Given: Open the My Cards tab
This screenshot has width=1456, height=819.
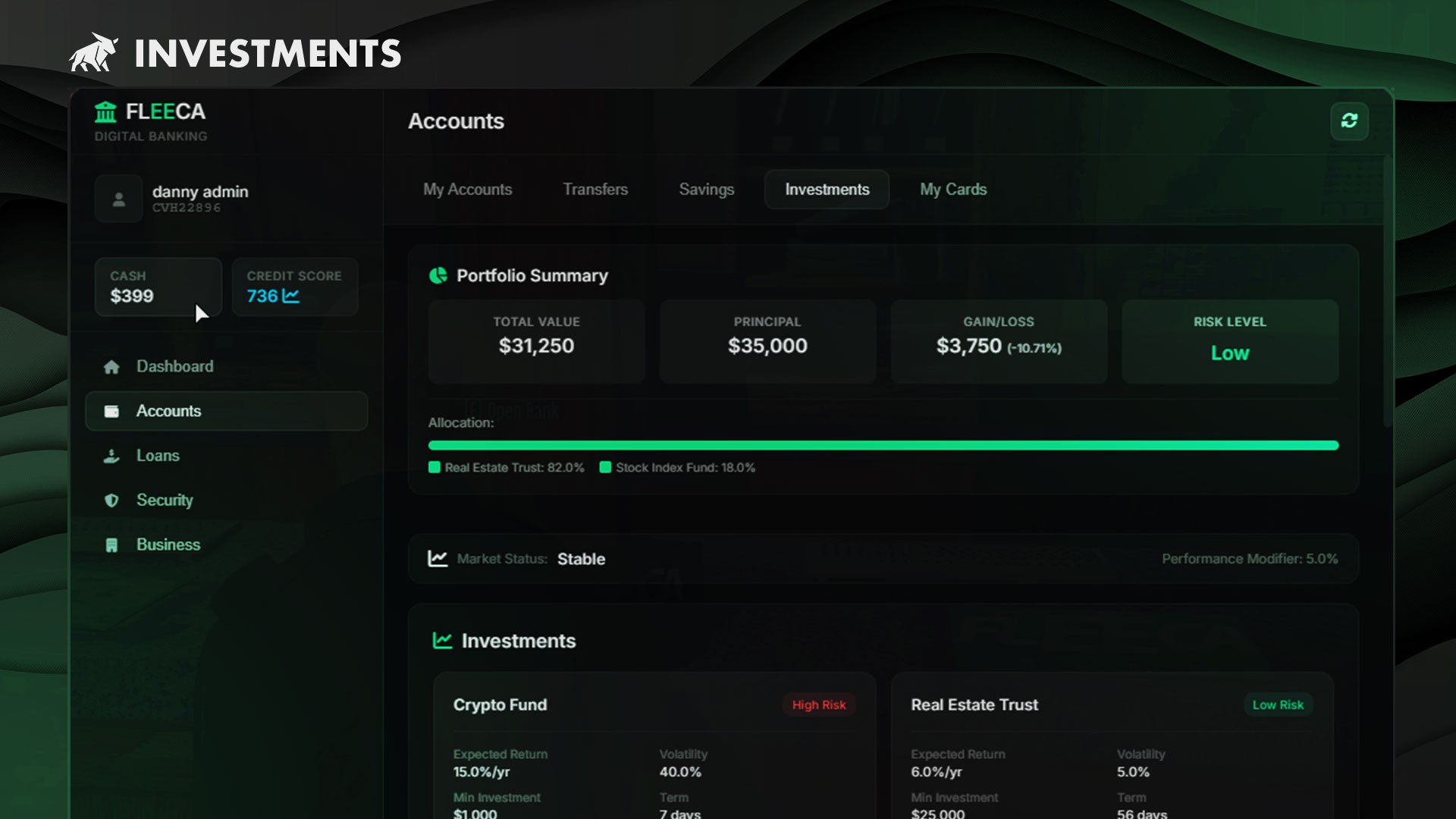Looking at the screenshot, I should tap(952, 190).
